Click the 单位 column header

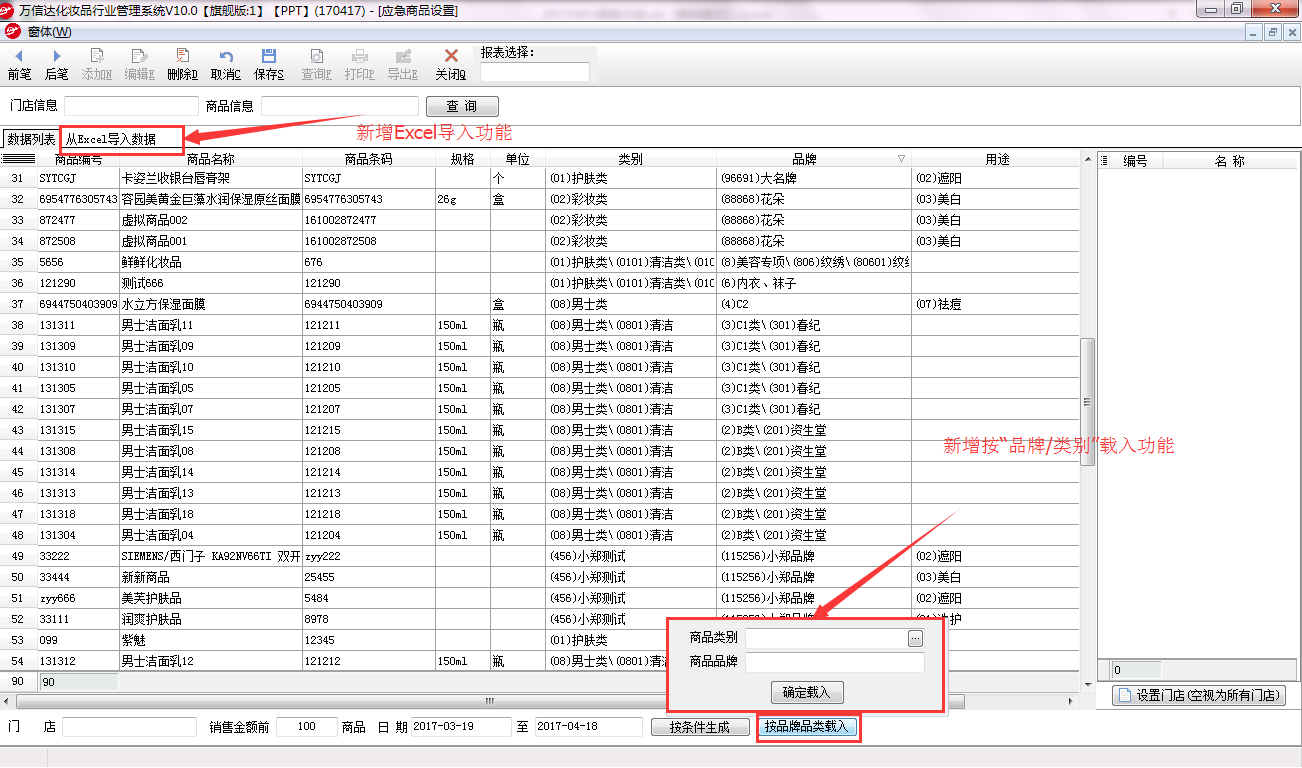(517, 159)
